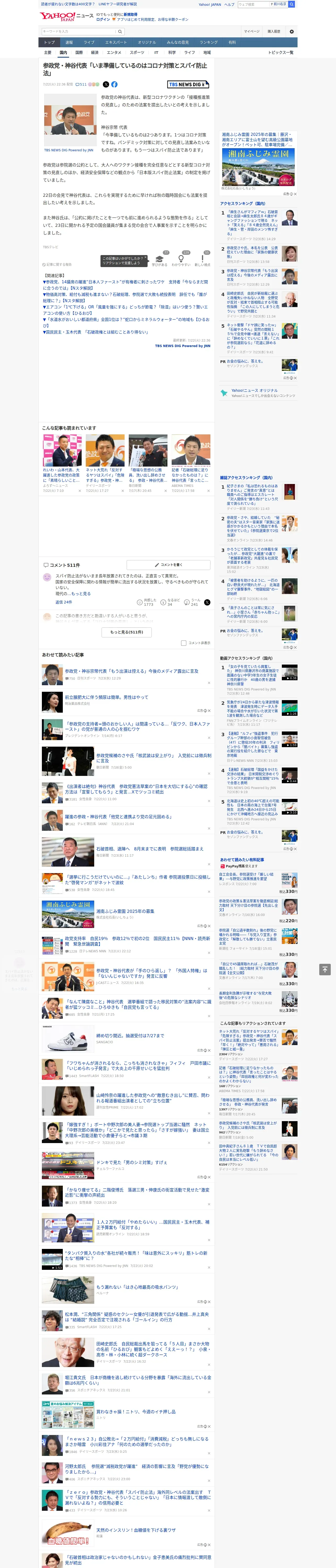
Task: Open the スポーツ category
Action: point(137,52)
